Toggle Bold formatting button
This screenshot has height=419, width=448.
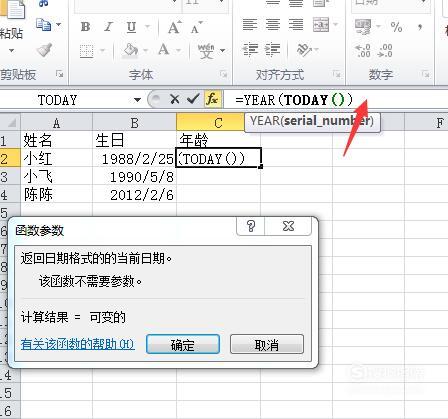click(86, 27)
